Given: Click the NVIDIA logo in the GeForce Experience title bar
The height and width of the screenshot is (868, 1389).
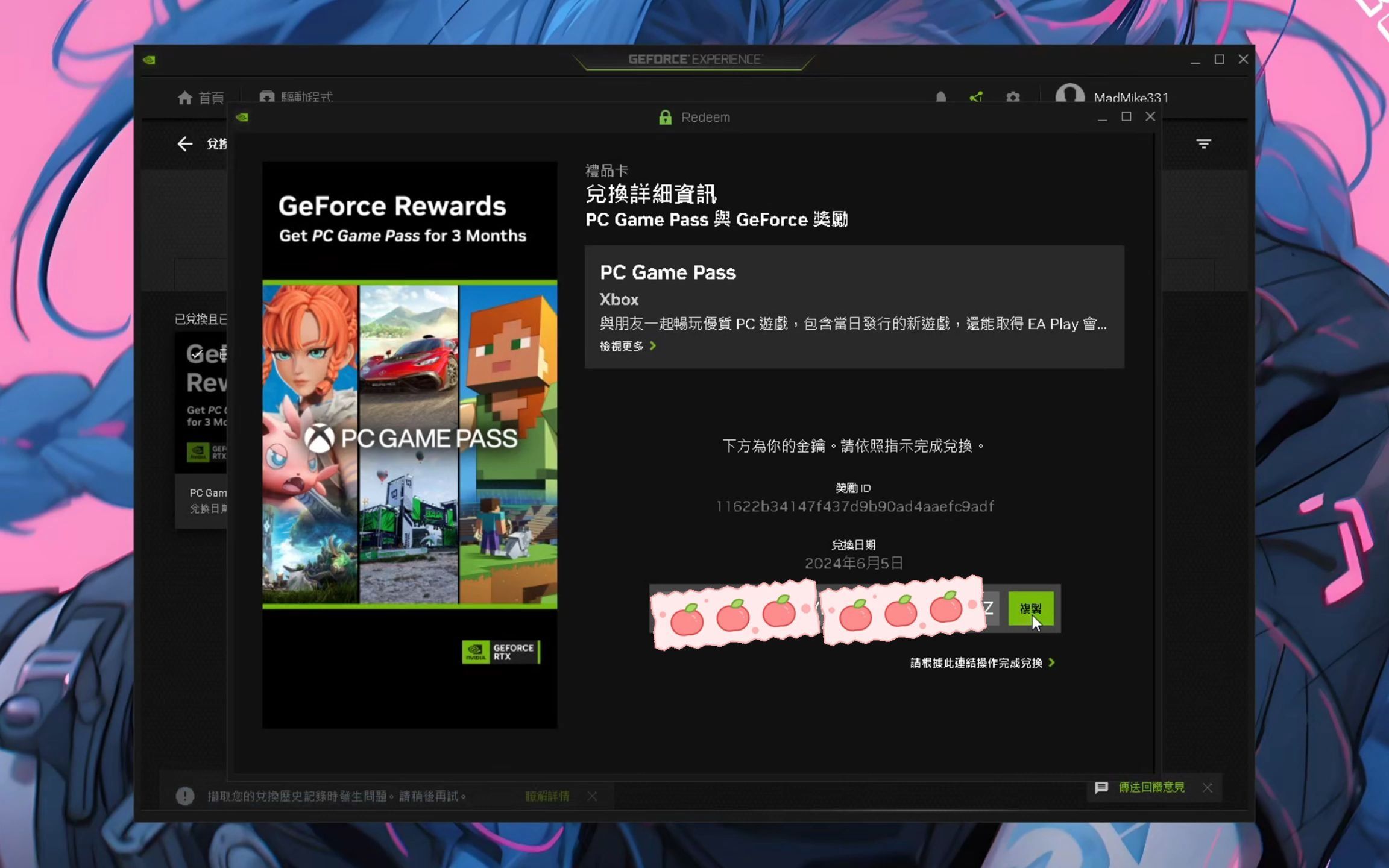Looking at the screenshot, I should coord(149,60).
